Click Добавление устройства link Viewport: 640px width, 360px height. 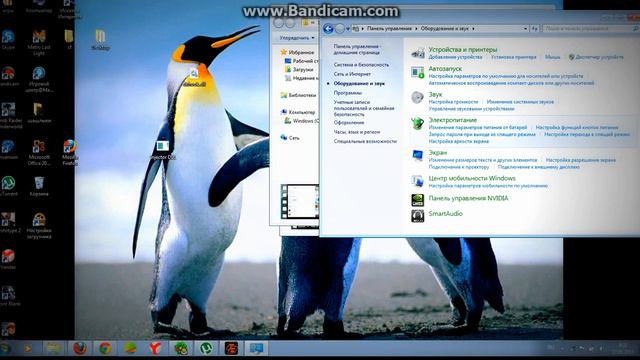click(x=455, y=57)
